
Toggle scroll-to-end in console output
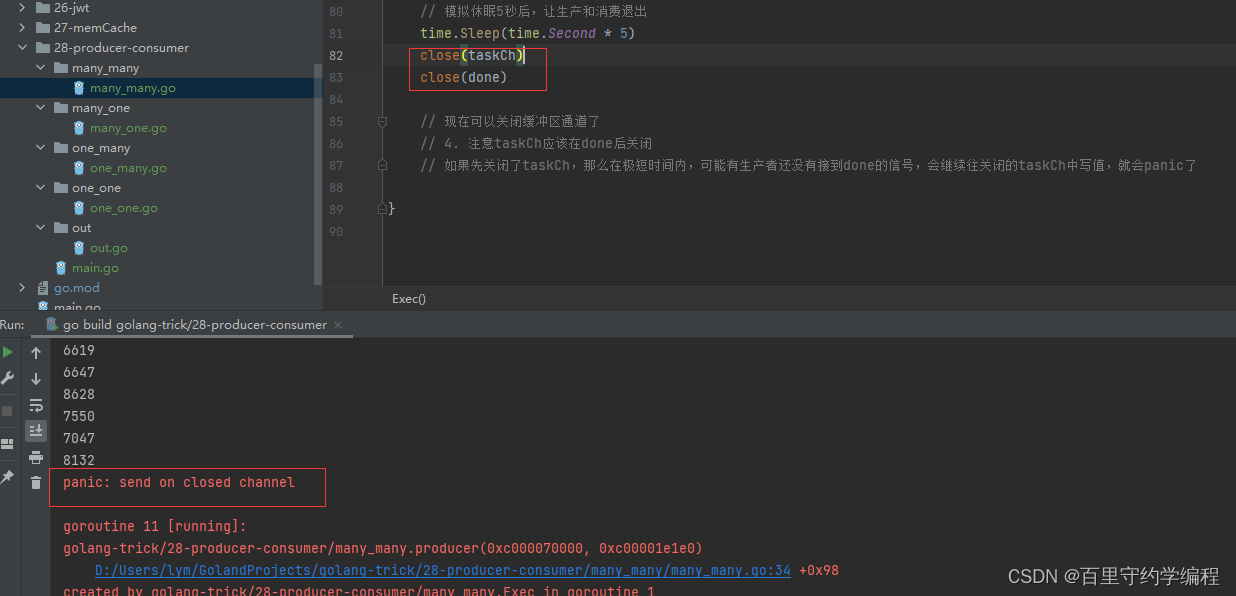(36, 430)
